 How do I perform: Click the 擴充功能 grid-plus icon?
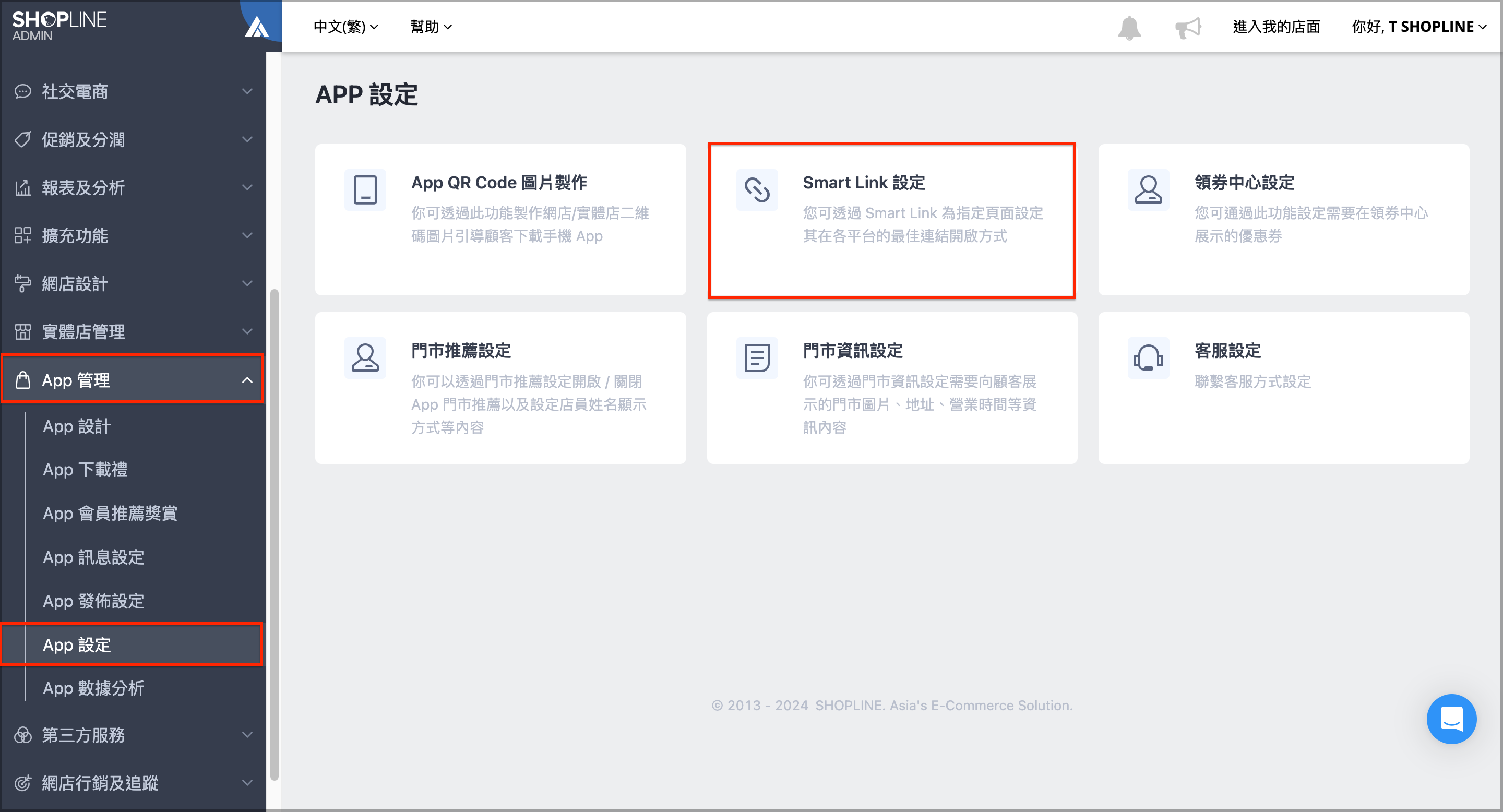(x=23, y=236)
